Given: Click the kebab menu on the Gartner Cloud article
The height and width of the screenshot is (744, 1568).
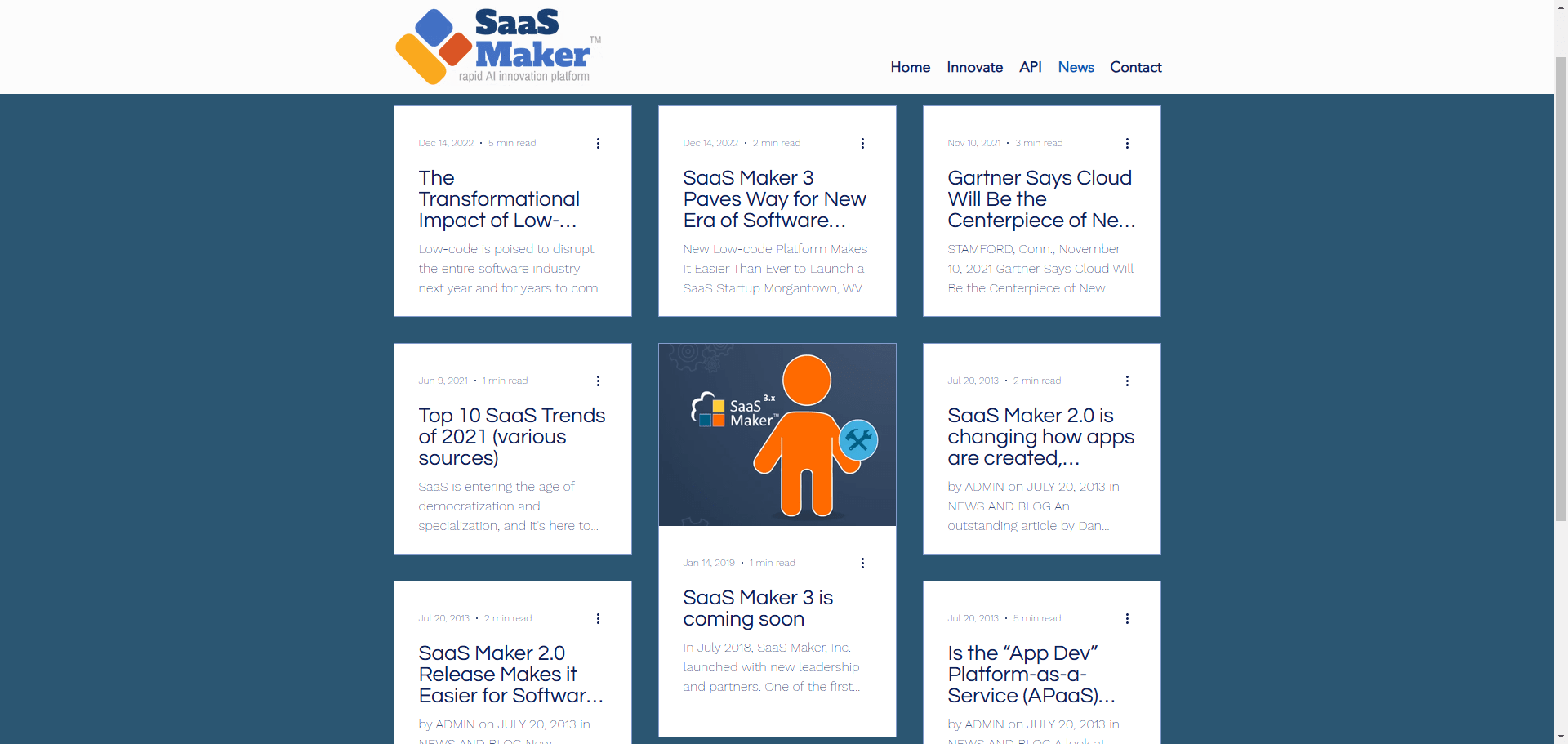Looking at the screenshot, I should [1128, 143].
